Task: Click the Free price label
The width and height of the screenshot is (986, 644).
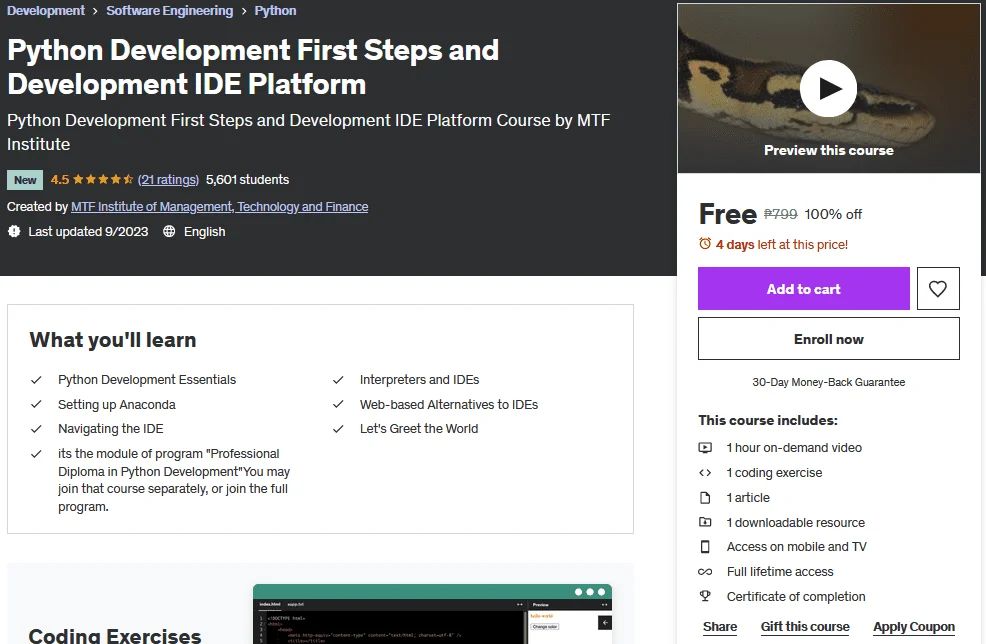Action: [x=728, y=214]
